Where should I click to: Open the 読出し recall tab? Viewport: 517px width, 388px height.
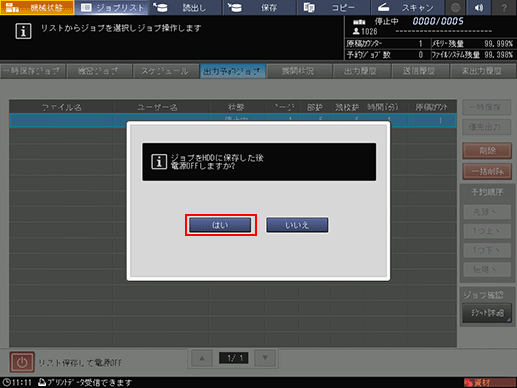185,7
